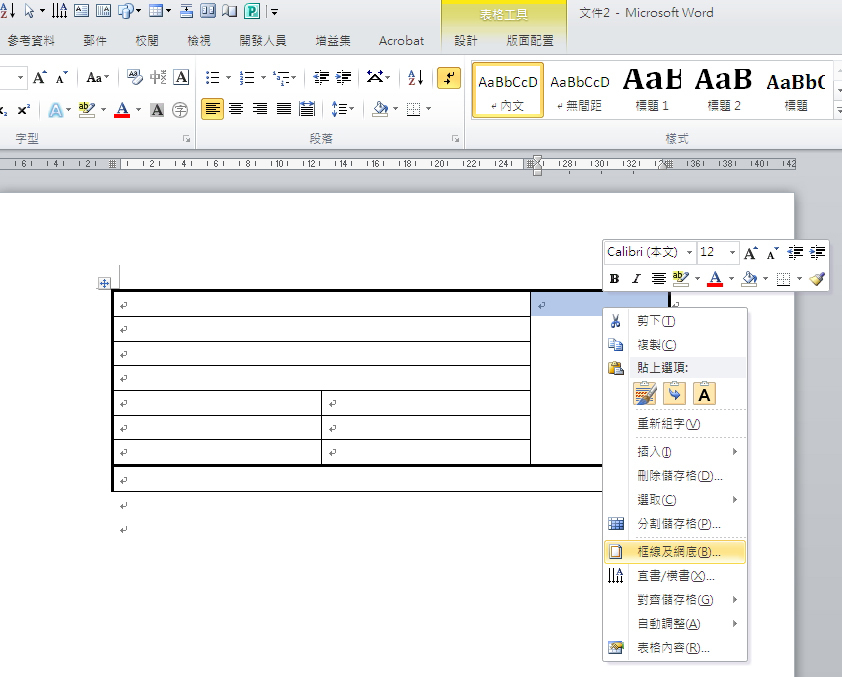Viewport: 842px width, 677px height.
Task: Click the bullet list icon in the ribbon
Action: tap(212, 78)
